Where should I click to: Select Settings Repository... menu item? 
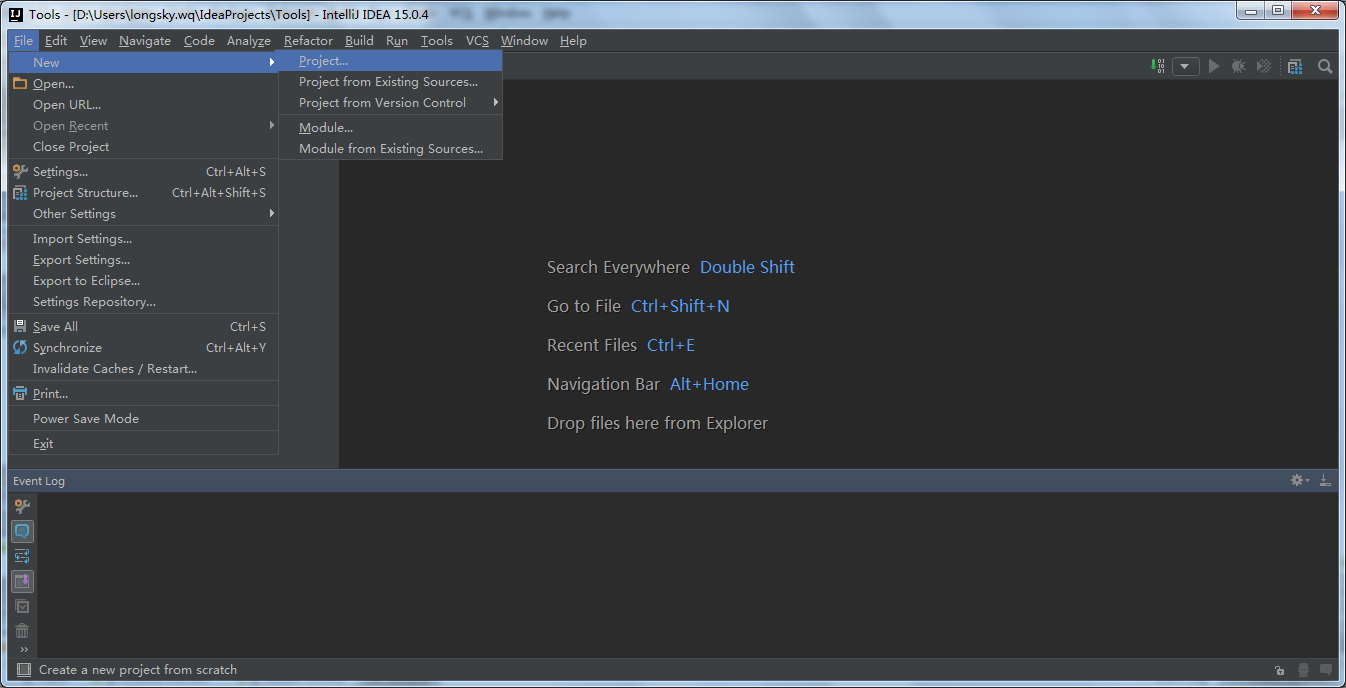[x=143, y=302]
